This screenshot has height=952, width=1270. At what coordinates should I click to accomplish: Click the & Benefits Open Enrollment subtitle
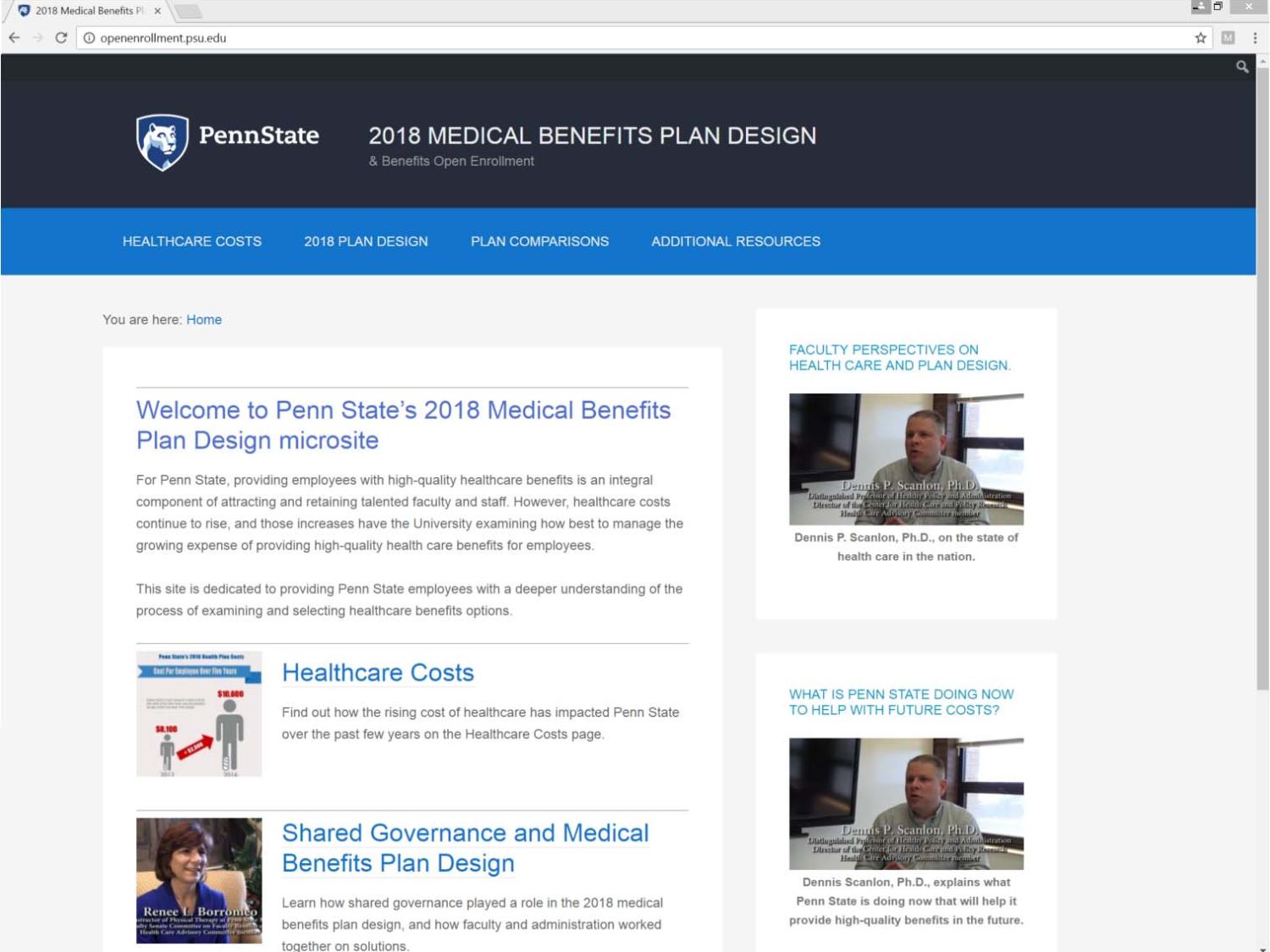451,161
